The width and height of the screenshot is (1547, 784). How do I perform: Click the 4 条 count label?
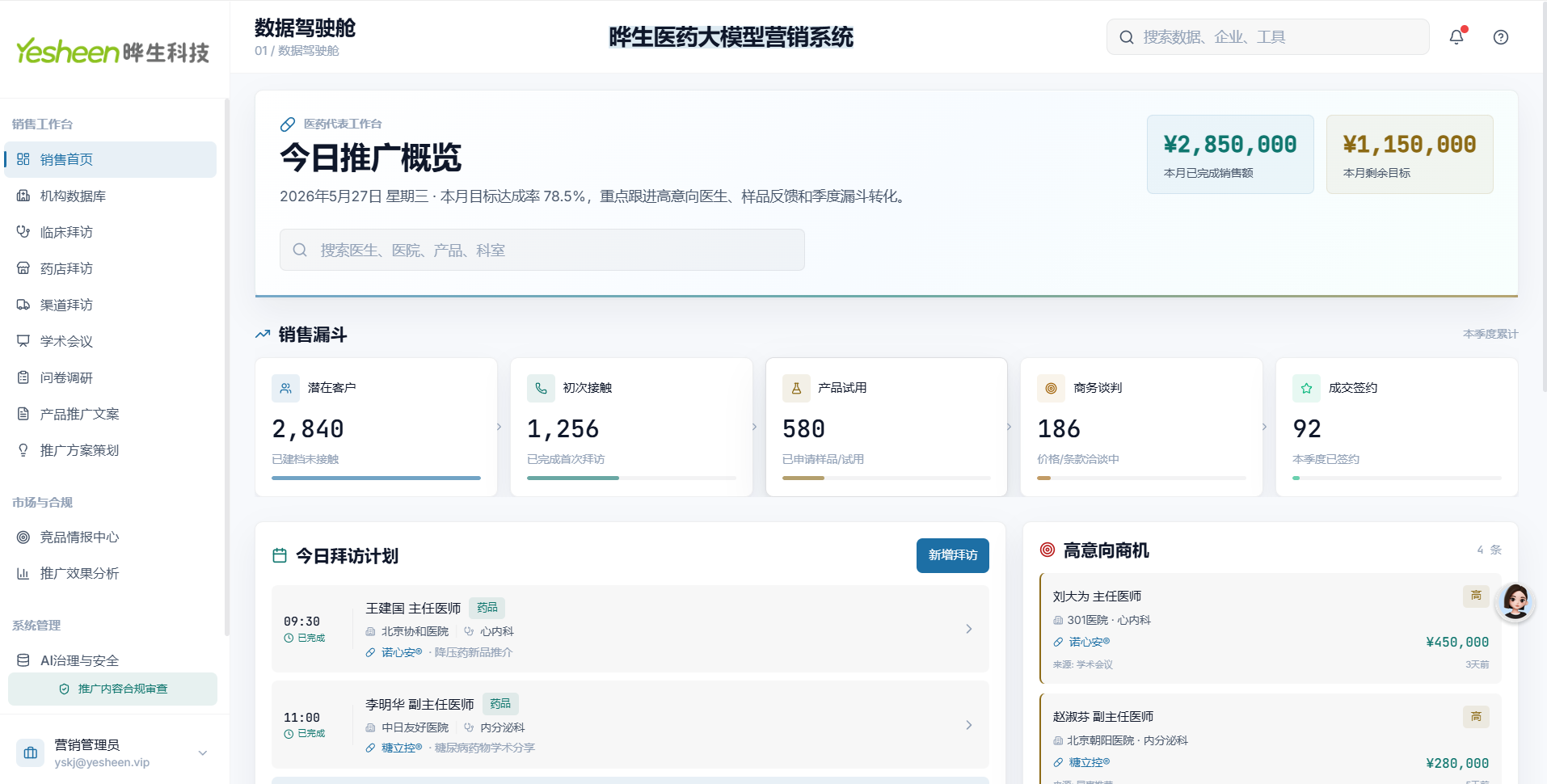(1489, 550)
